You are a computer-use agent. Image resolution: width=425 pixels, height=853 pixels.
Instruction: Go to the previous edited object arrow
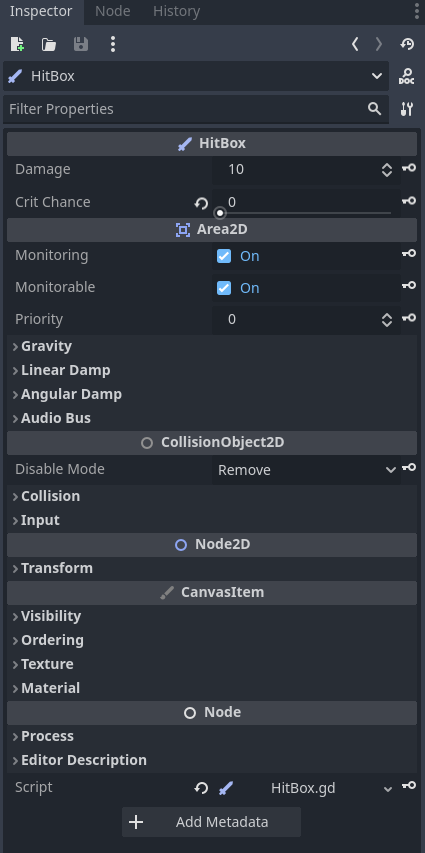tap(355, 44)
